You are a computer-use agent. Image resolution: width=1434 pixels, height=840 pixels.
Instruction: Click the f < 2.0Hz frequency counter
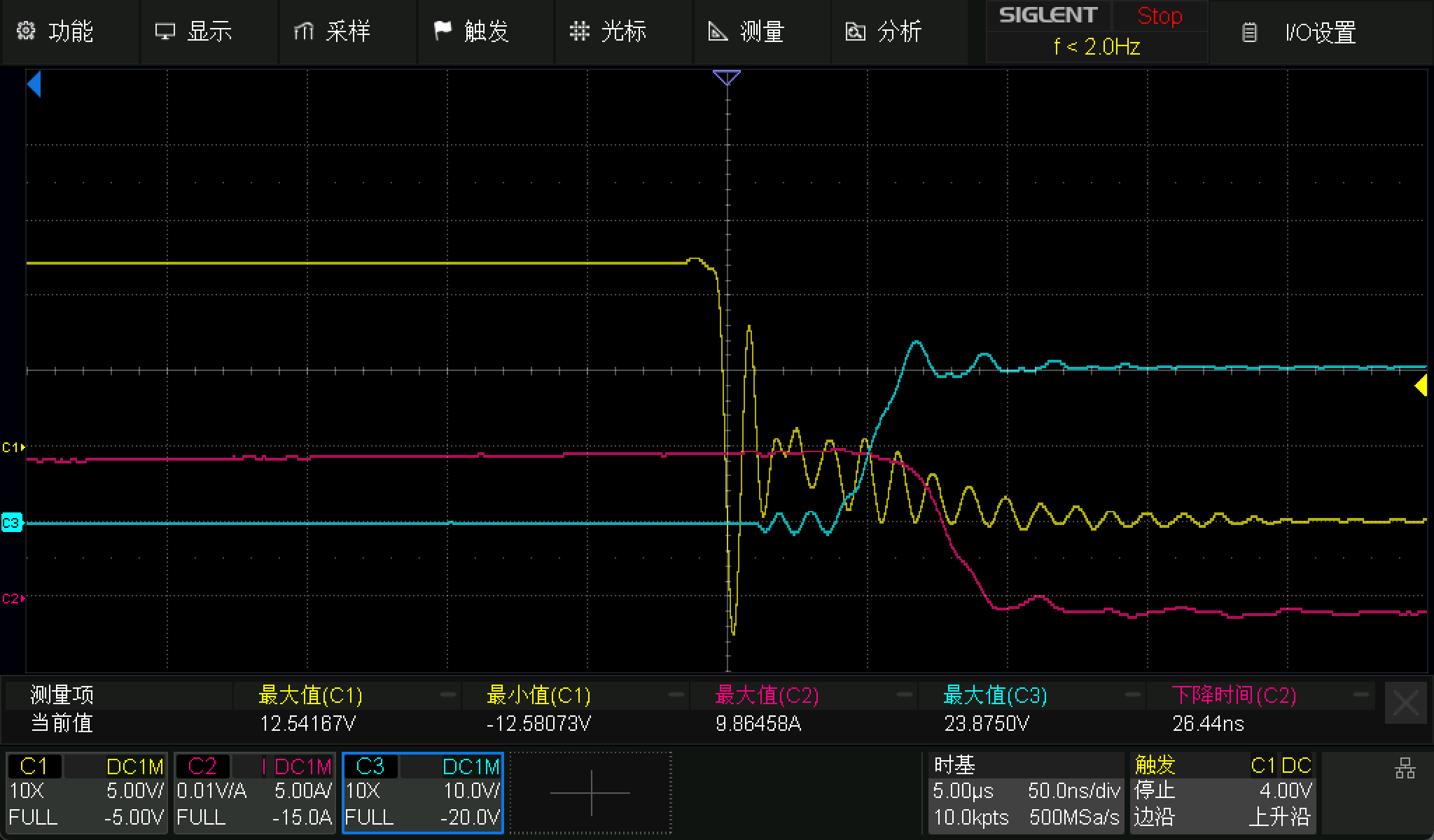(1097, 47)
